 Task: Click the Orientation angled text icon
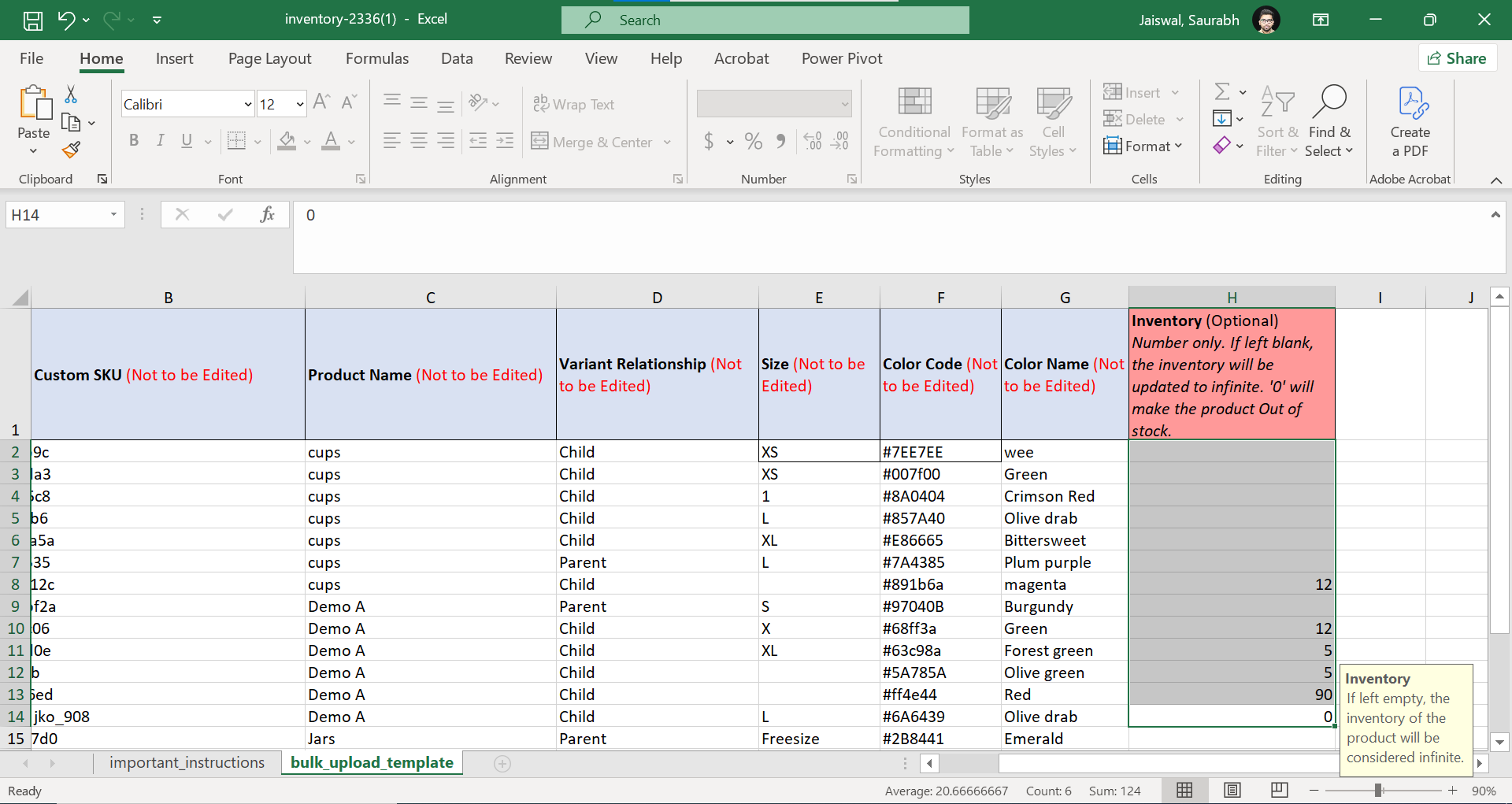click(478, 102)
